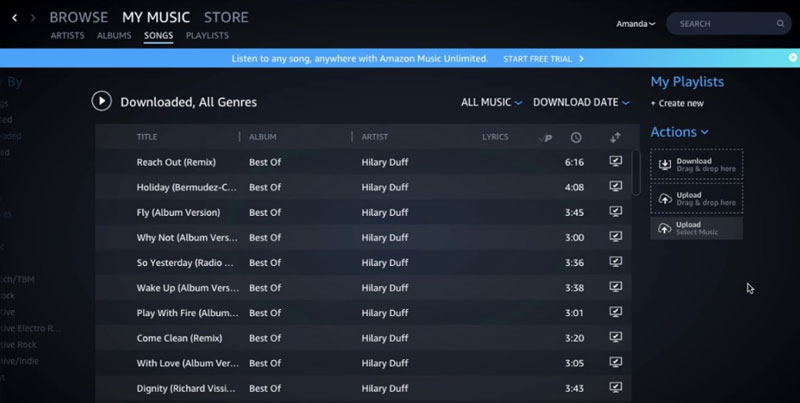Select song With Love (Album Ver...

[187, 363]
